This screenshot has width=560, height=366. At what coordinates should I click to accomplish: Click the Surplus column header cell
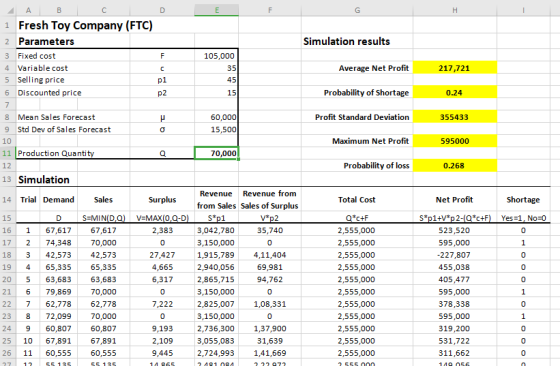click(x=162, y=200)
